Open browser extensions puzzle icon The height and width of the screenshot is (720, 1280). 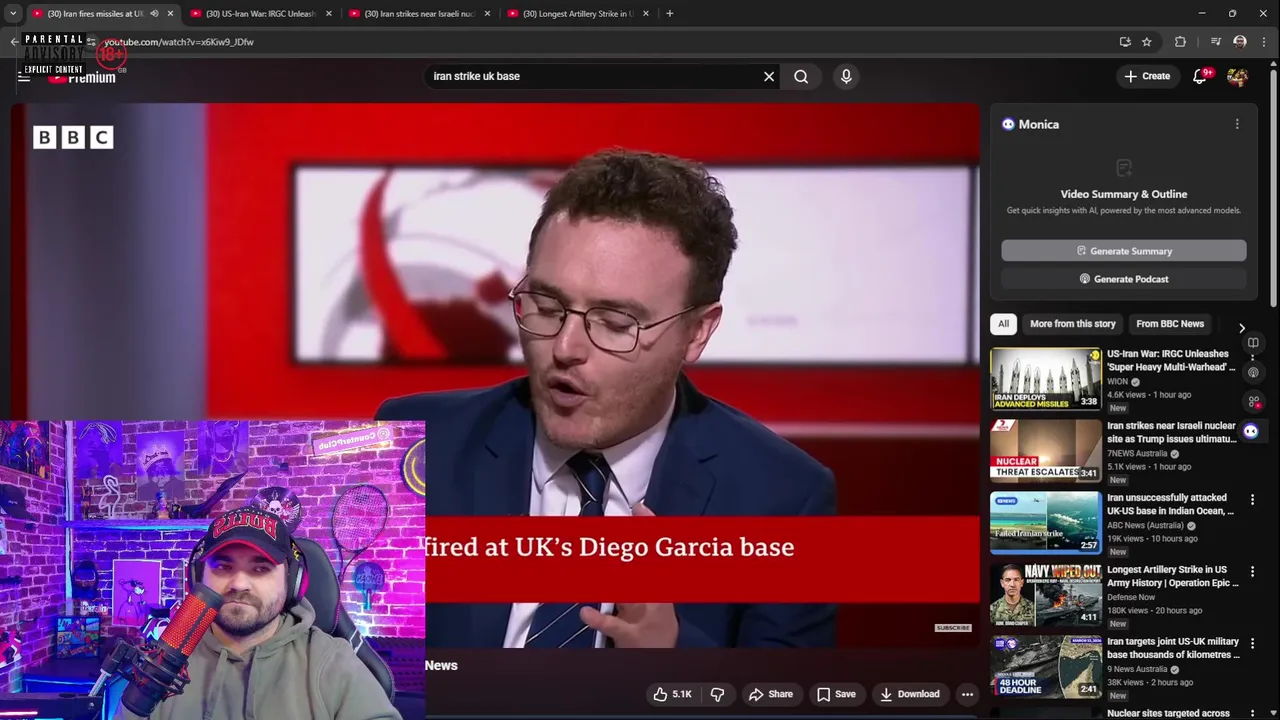[1180, 42]
